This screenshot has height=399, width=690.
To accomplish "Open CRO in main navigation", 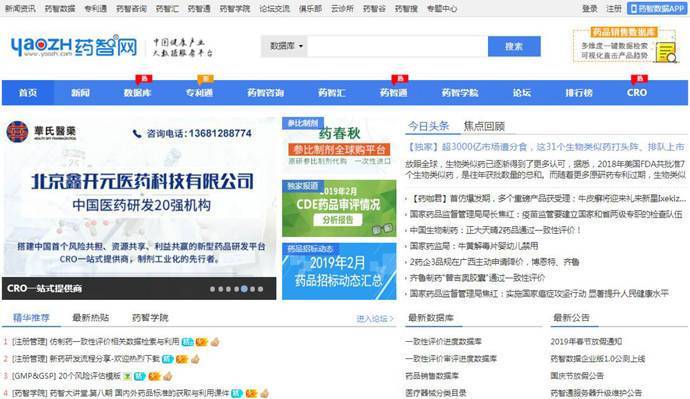I will [x=637, y=93].
